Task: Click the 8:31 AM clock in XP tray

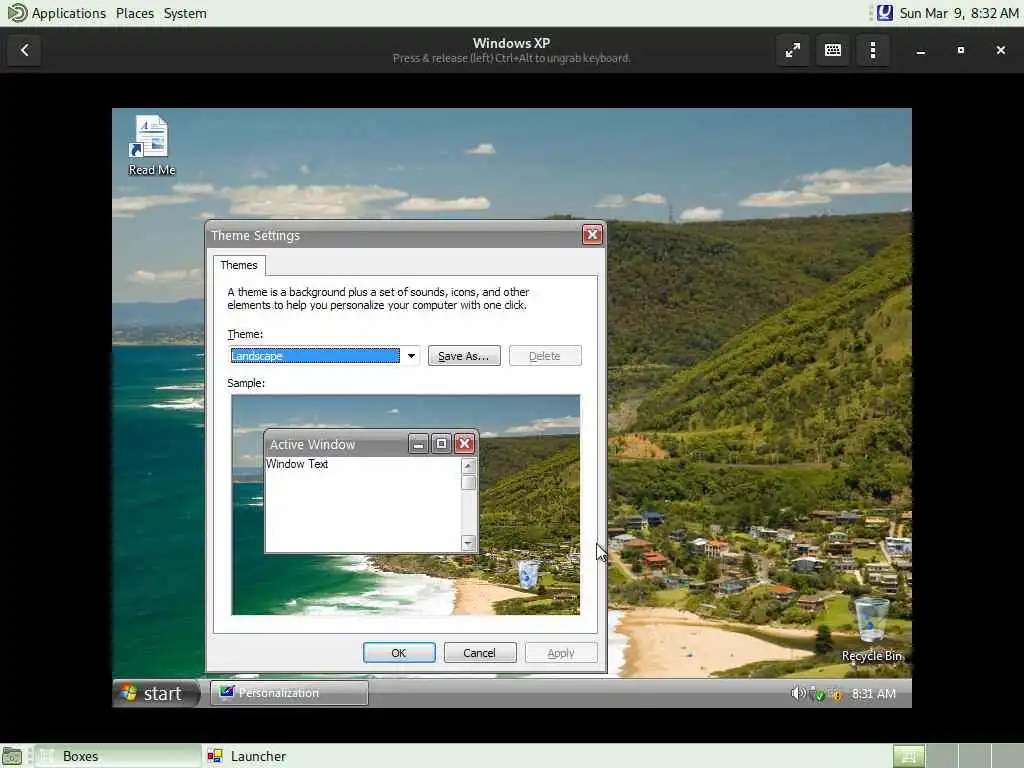Action: point(874,694)
